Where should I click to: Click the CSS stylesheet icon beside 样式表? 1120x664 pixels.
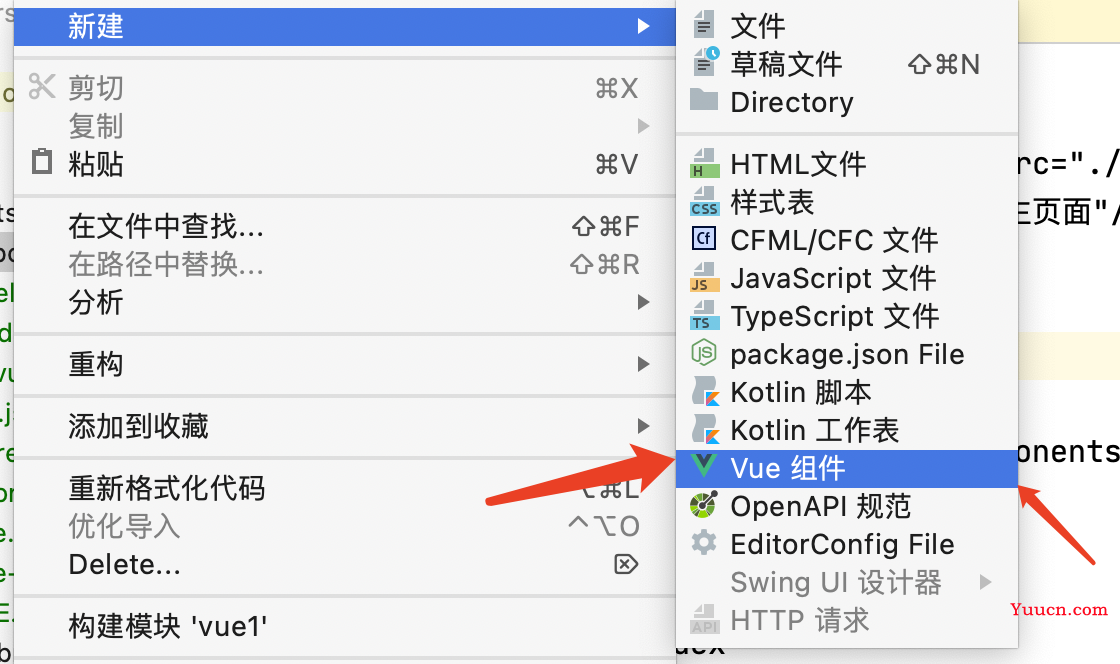704,201
